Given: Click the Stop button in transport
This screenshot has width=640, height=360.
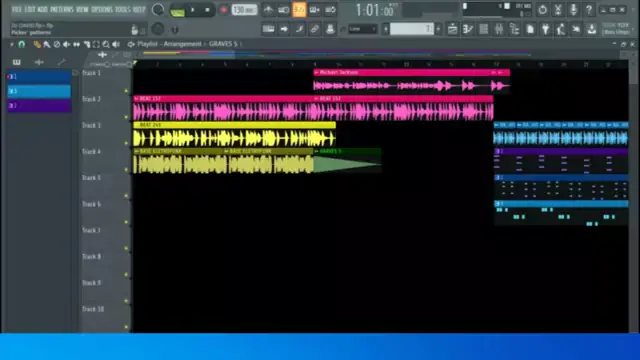Looking at the screenshot, I should click(x=207, y=10).
